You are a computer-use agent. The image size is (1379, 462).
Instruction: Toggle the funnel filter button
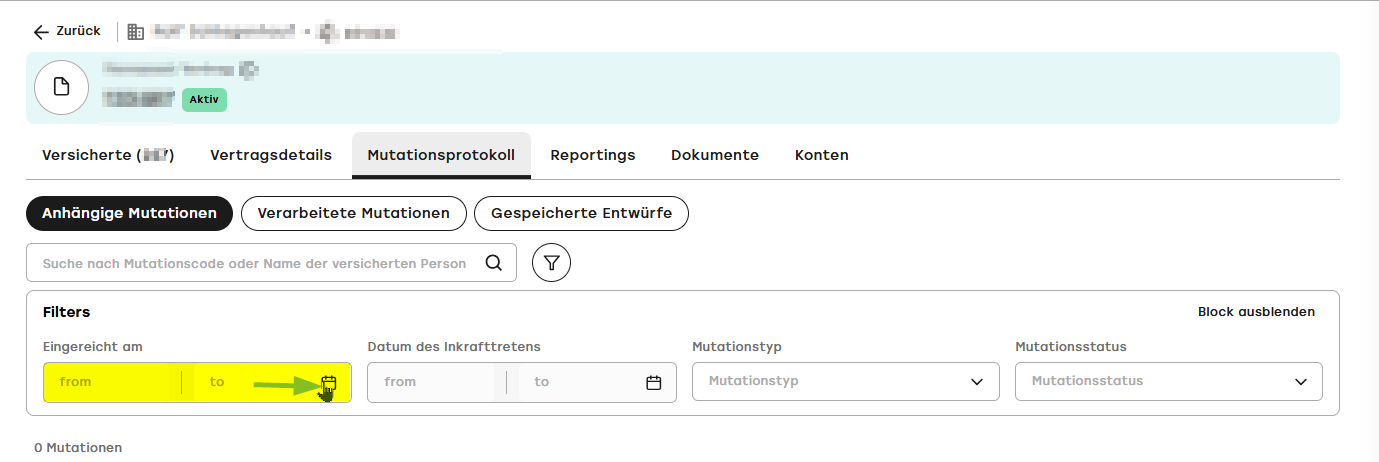(x=551, y=263)
